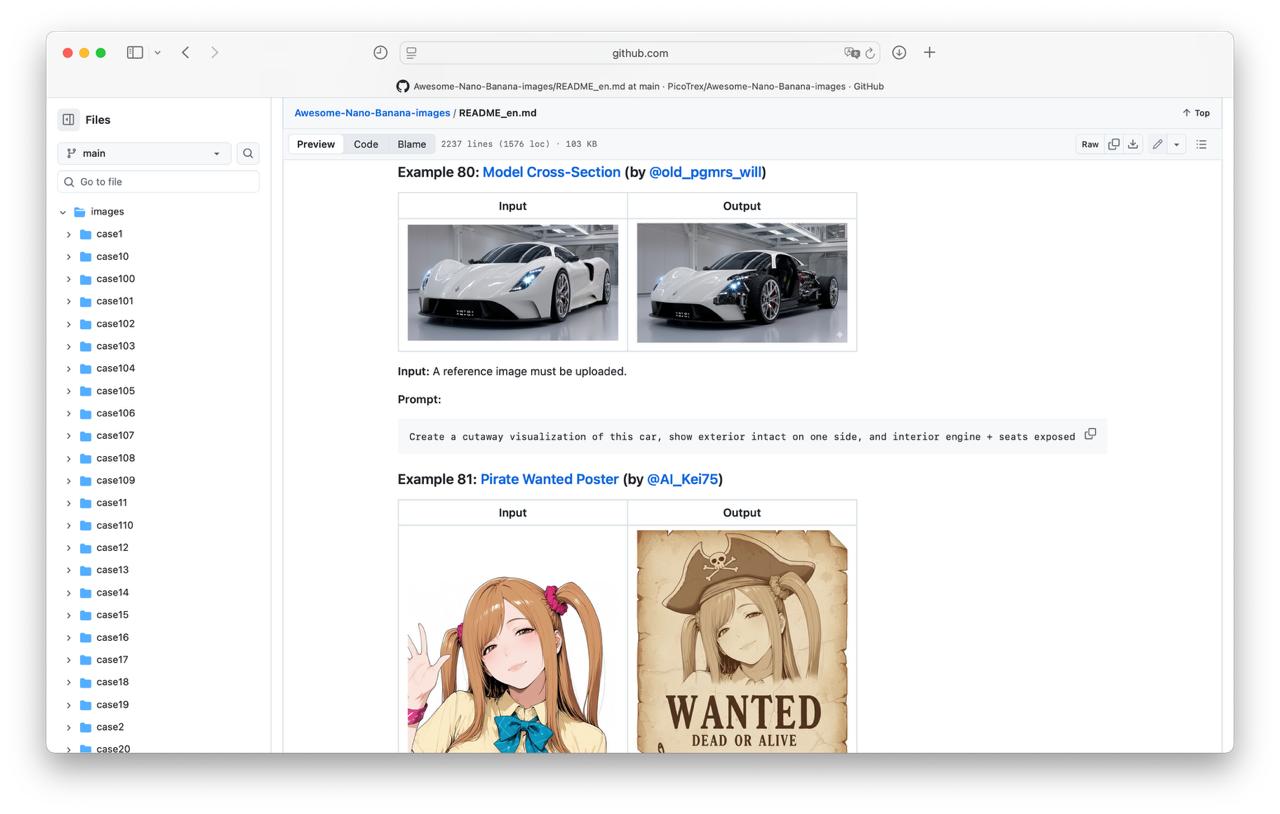Open the Wanted poster output image
Image resolution: width=1280 pixels, height=814 pixels.
(741, 640)
